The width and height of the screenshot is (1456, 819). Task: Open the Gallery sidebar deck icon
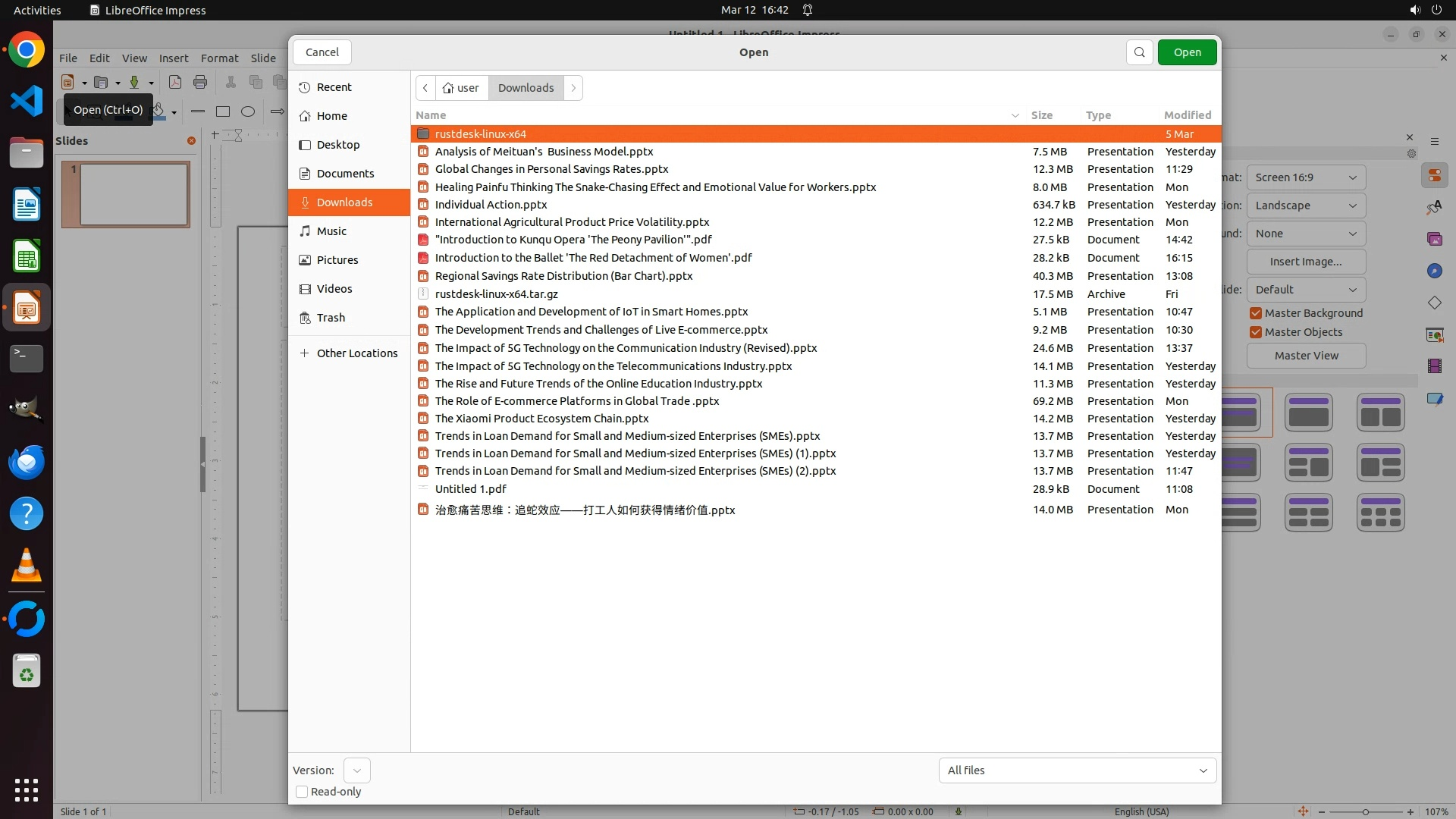coord(1434,239)
